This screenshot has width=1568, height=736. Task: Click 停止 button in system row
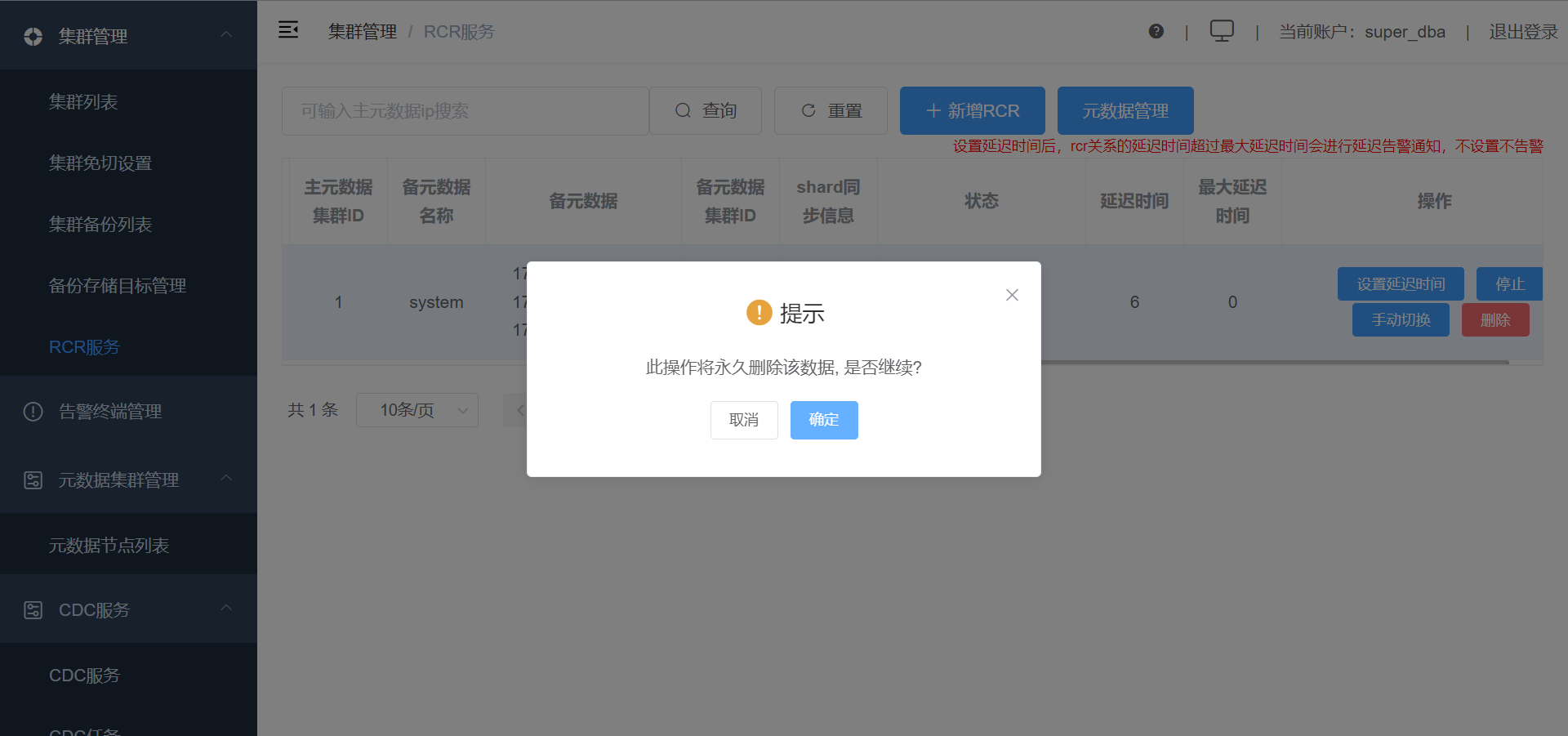(1509, 283)
